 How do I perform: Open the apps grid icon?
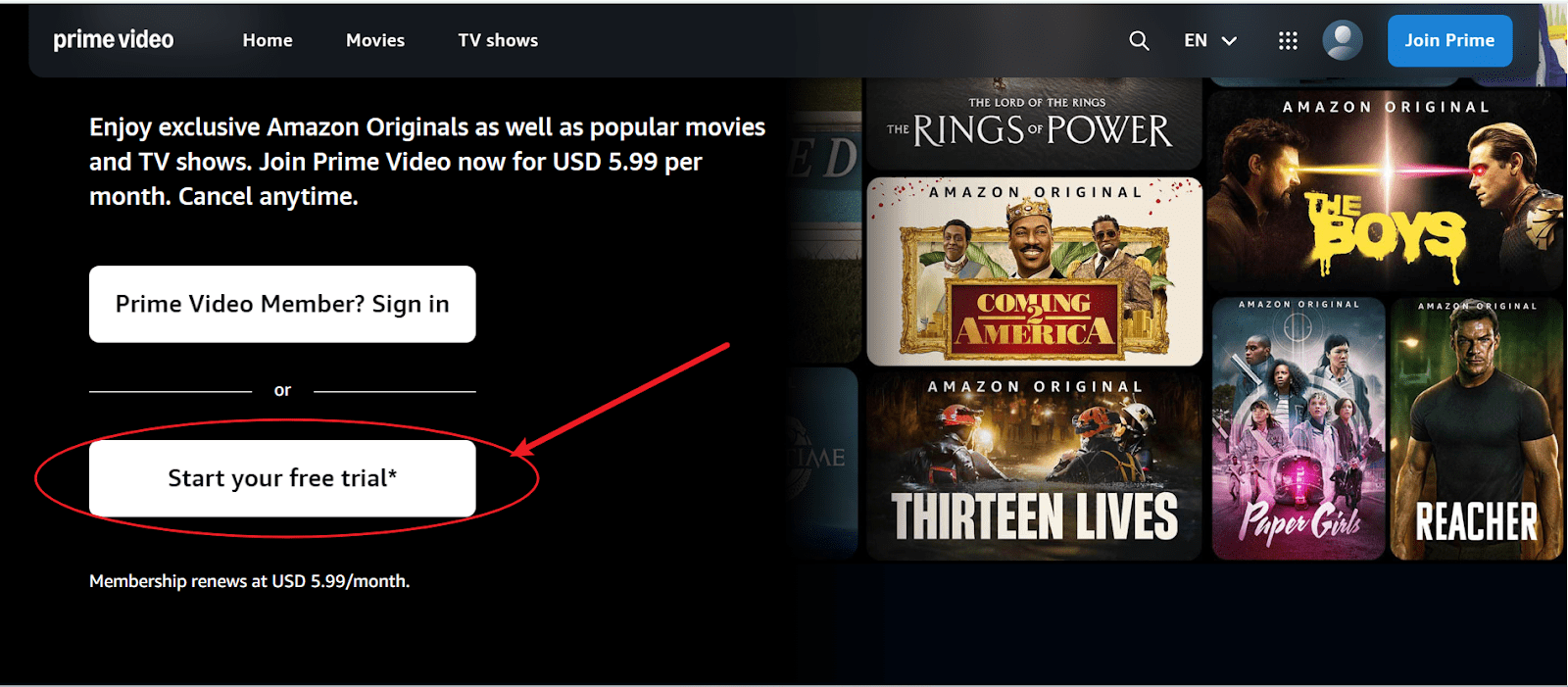1288,40
